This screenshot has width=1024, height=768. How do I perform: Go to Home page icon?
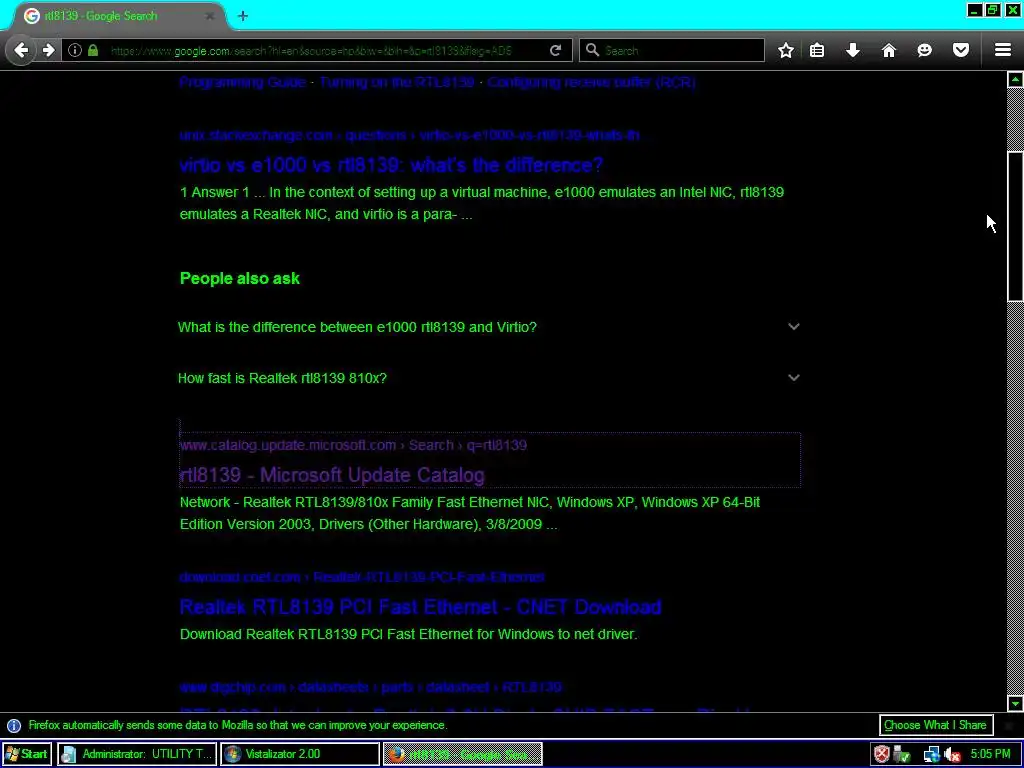[889, 50]
